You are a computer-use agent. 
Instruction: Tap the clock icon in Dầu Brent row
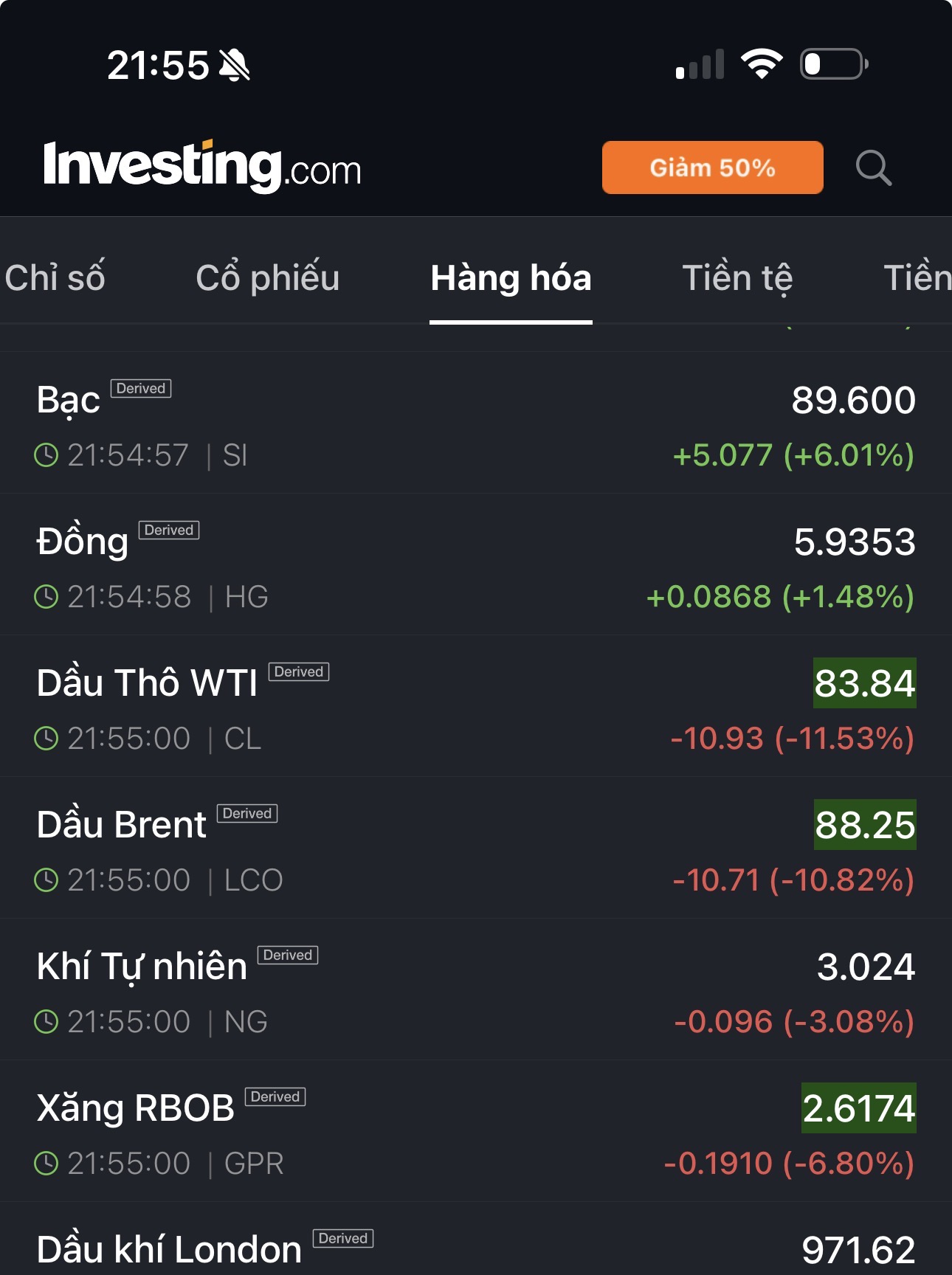[x=46, y=880]
